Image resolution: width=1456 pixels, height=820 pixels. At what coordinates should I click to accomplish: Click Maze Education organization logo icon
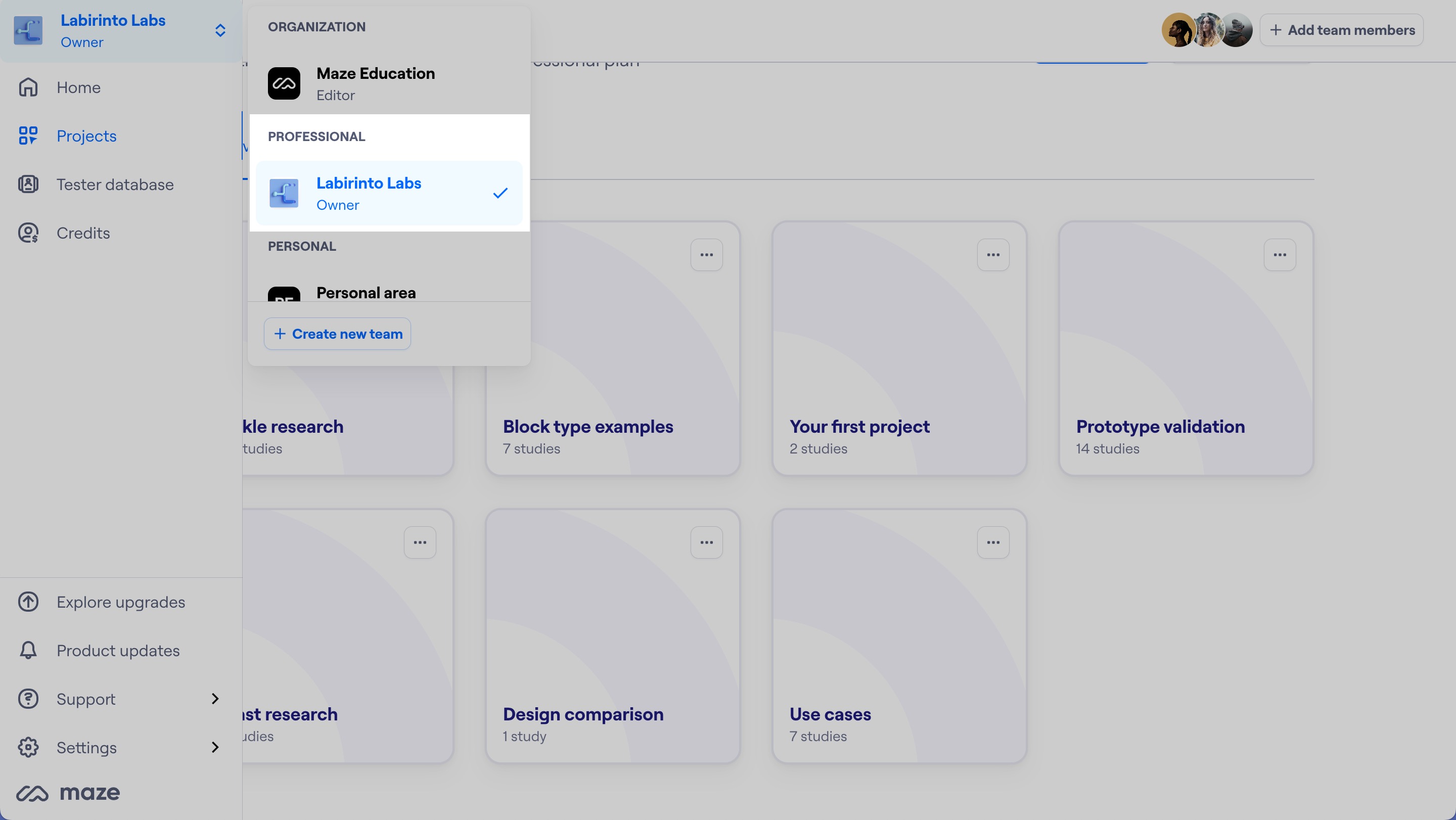pos(284,83)
